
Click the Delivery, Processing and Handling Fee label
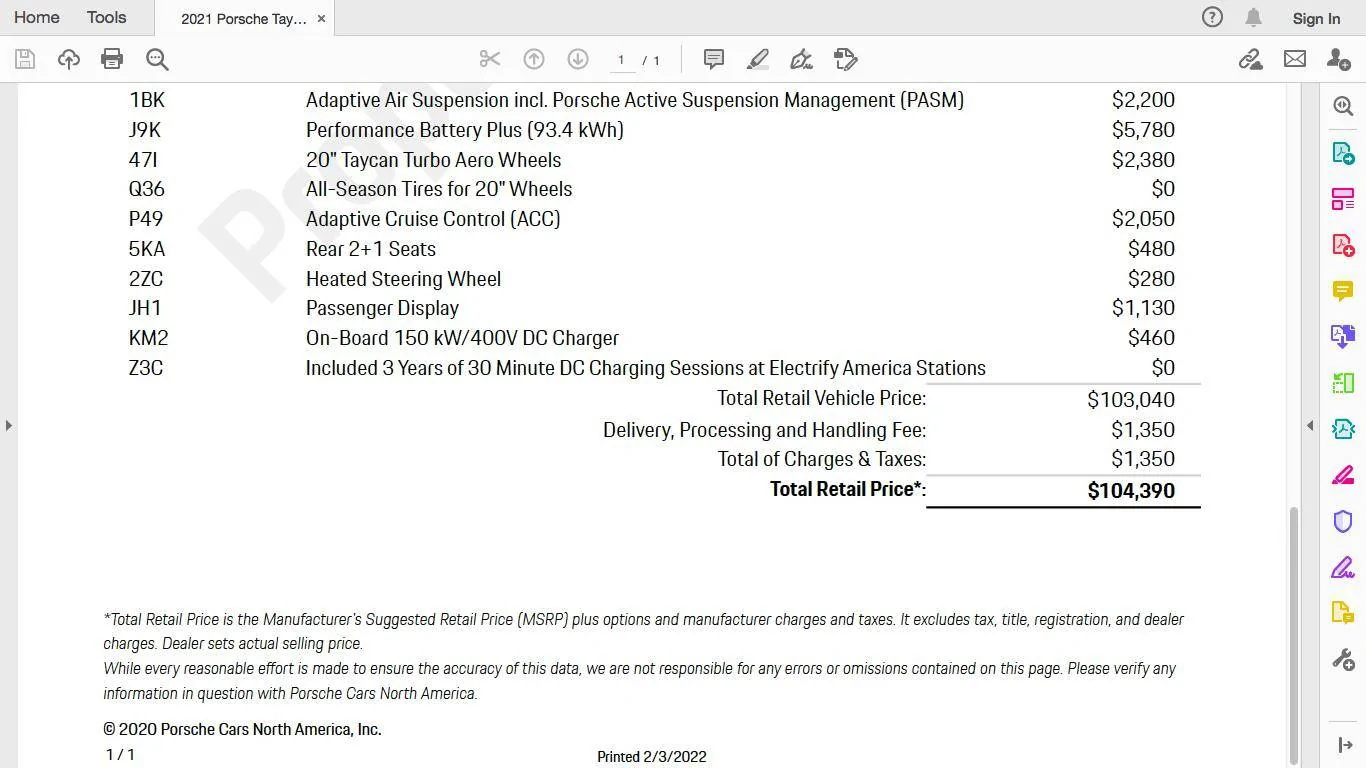tap(765, 430)
